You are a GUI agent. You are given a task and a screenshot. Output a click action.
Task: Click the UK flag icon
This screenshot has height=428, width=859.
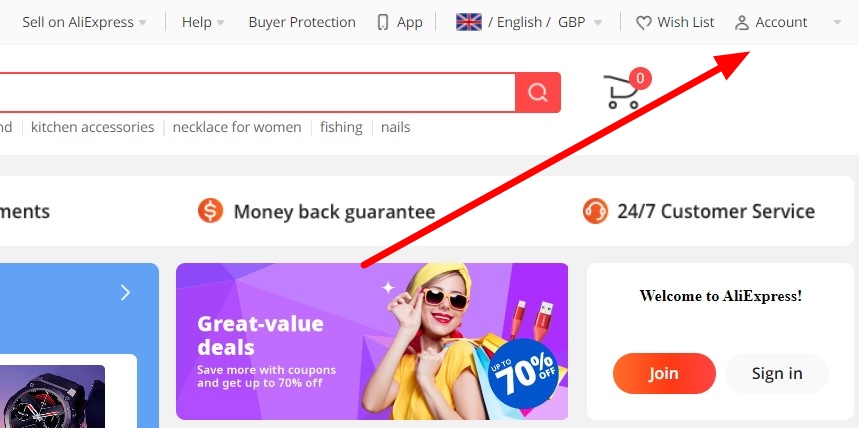click(469, 22)
